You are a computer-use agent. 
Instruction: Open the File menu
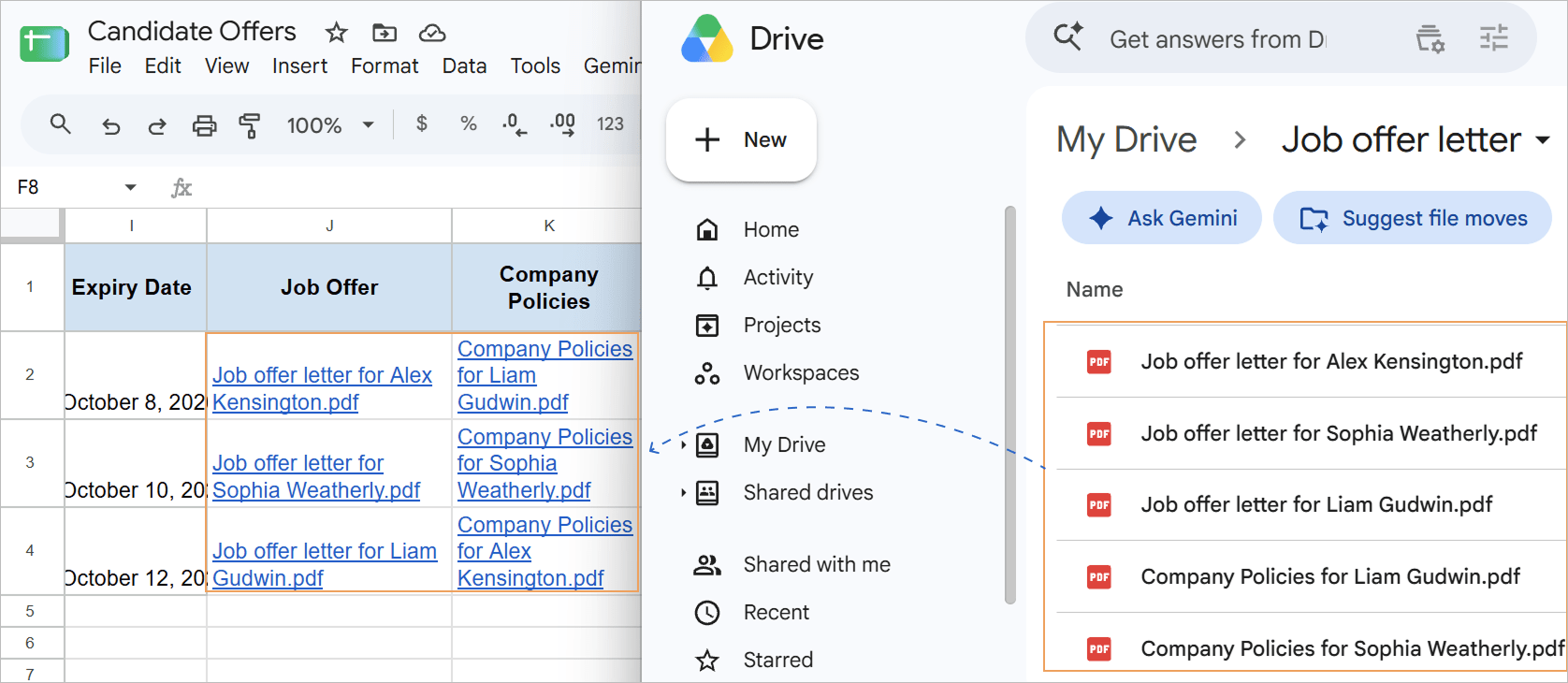(x=105, y=66)
